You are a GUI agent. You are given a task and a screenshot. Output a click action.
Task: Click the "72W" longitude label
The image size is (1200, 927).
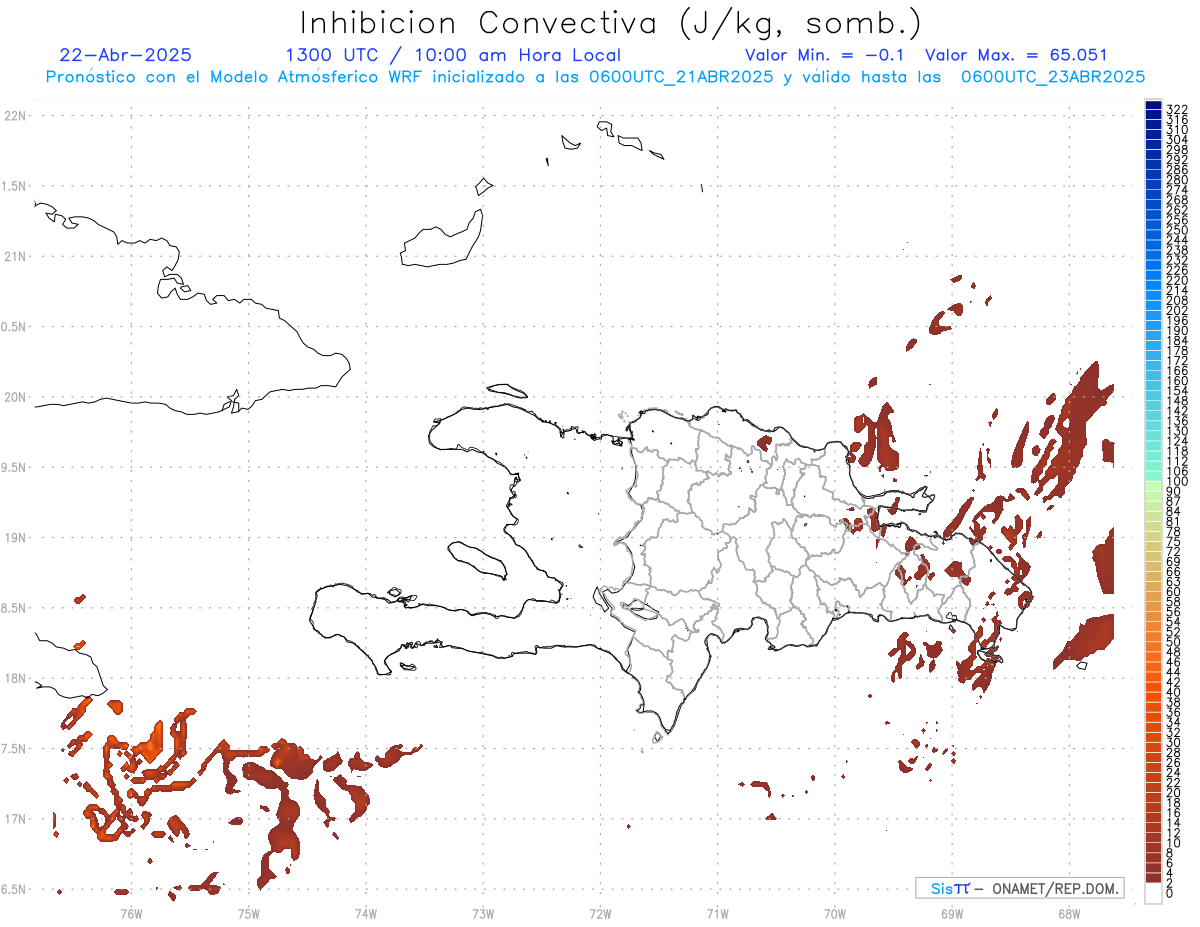coord(600,914)
